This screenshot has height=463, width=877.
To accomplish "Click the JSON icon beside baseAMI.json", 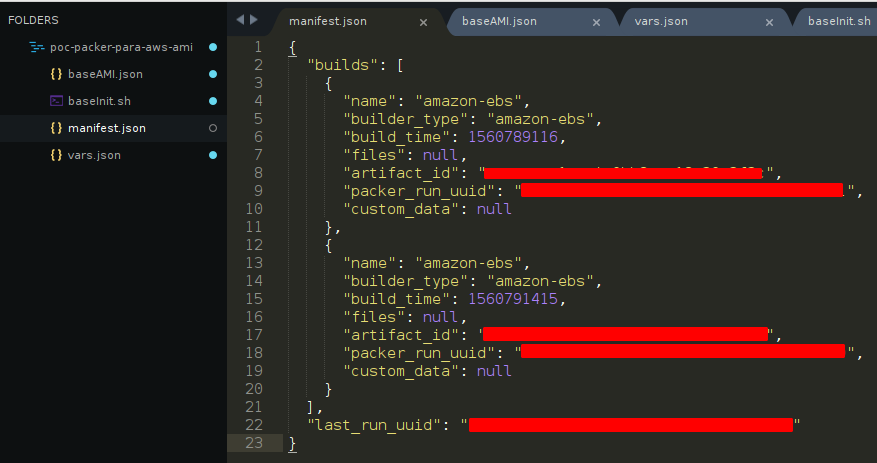I will (56, 74).
